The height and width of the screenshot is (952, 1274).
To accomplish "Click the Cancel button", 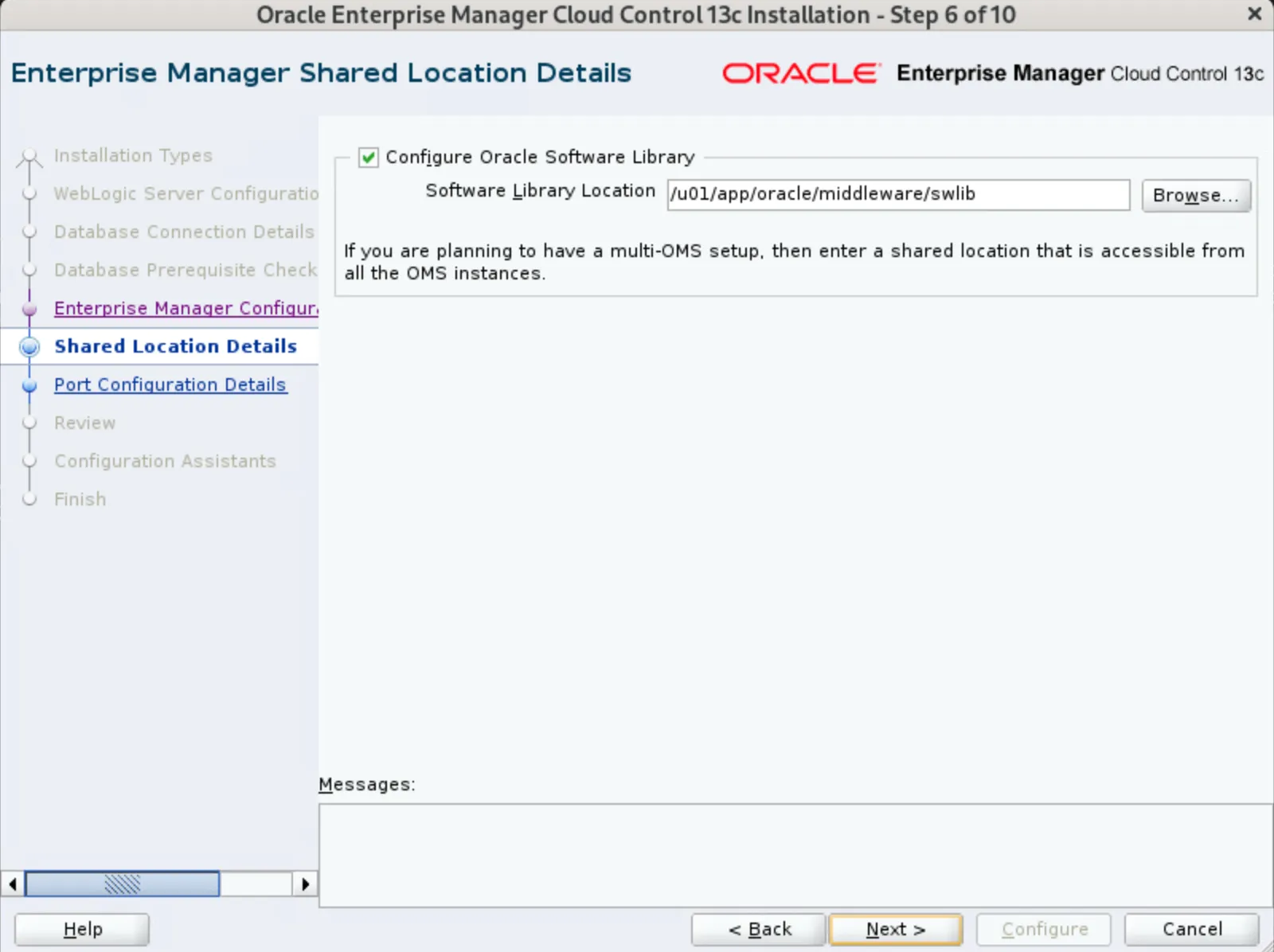I will [x=1190, y=929].
